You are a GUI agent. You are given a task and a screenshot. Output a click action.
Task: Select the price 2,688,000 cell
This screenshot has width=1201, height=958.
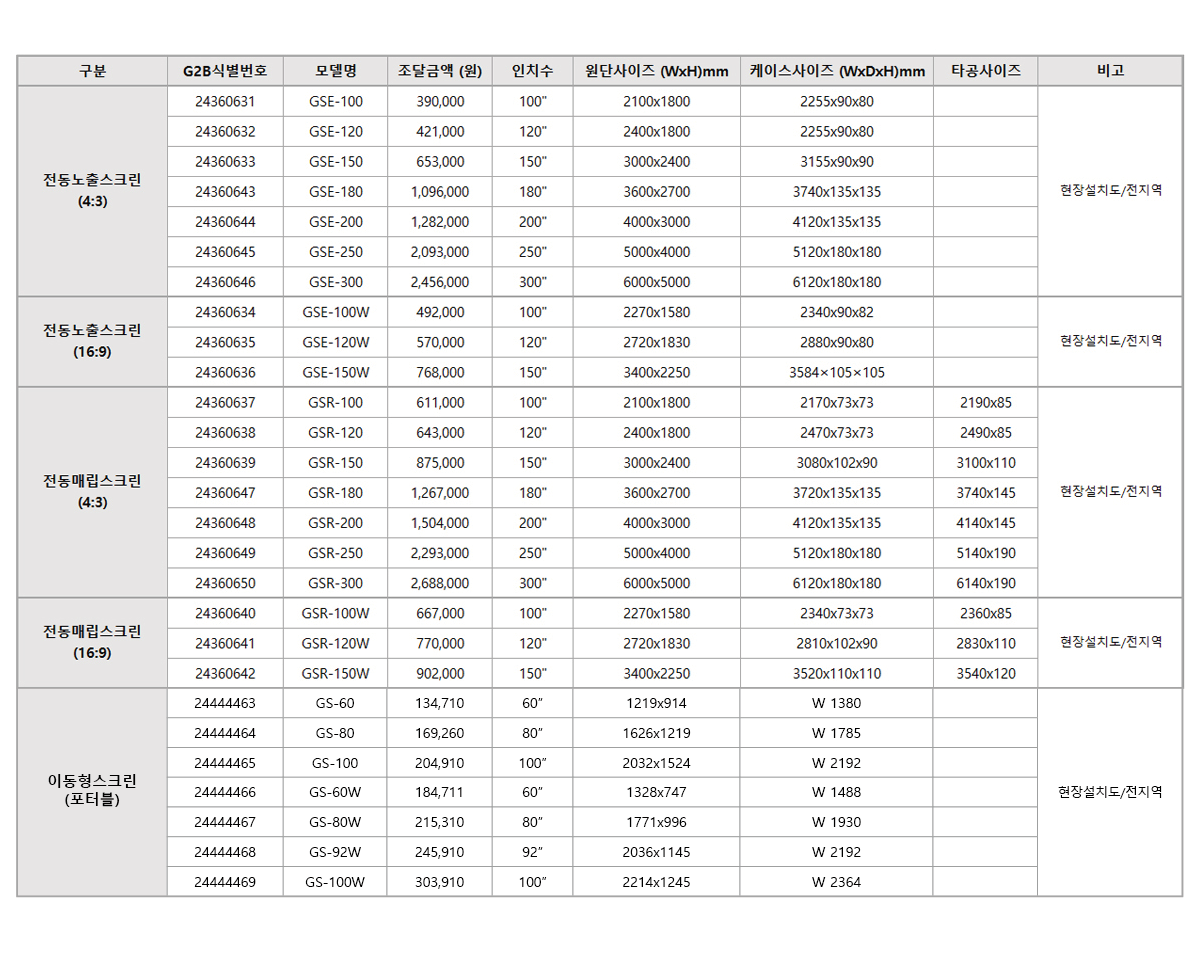(x=439, y=583)
